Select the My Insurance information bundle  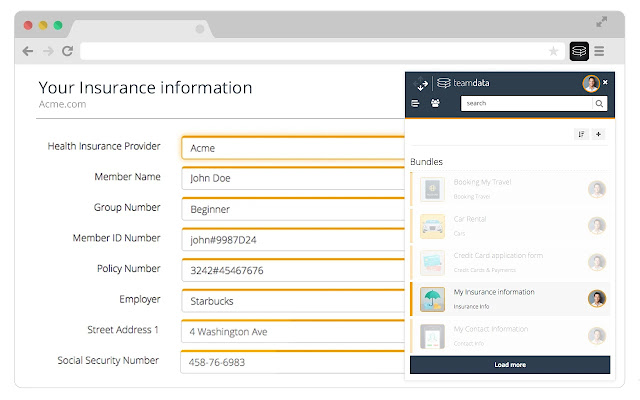(510, 298)
